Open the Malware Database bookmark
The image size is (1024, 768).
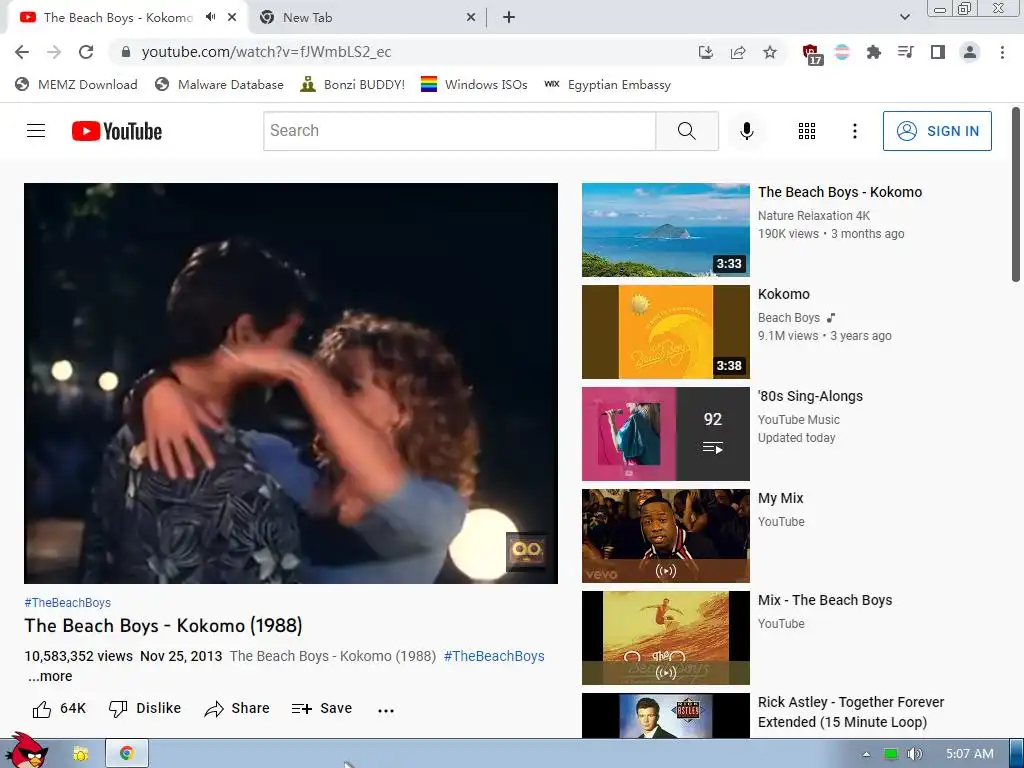pyautogui.click(x=219, y=85)
